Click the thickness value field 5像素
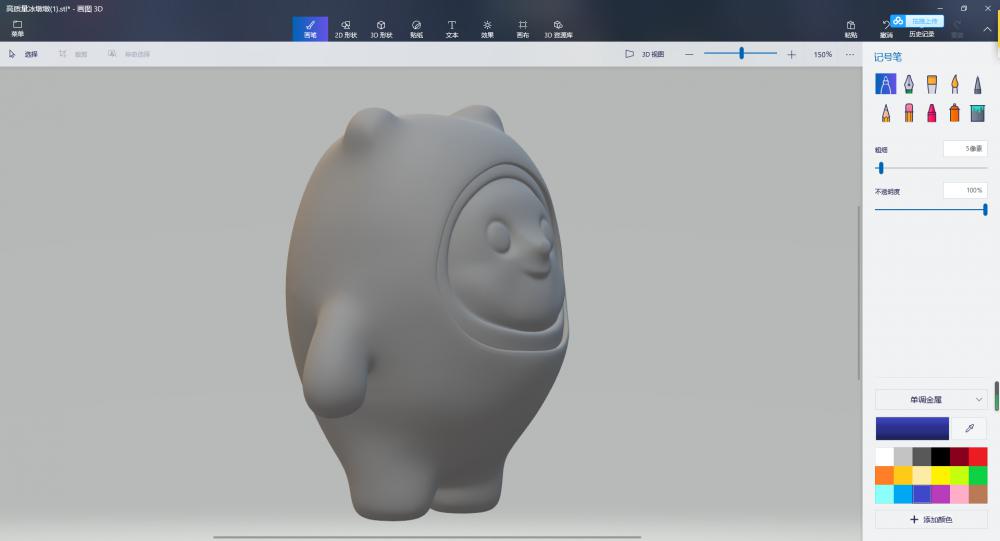The height and width of the screenshot is (541, 1000). click(x=966, y=149)
